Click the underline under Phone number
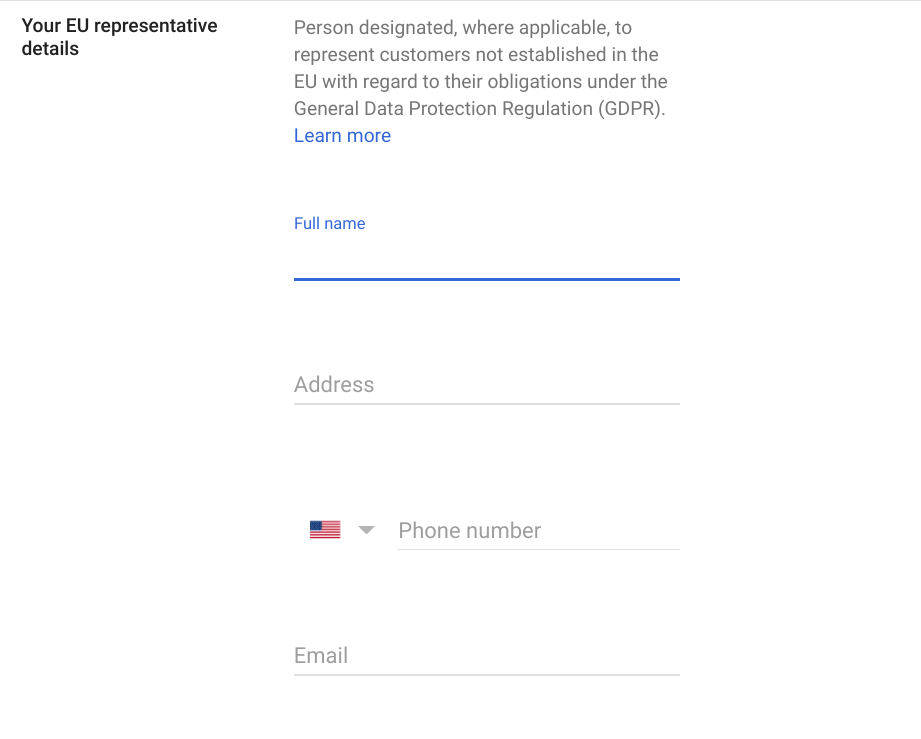 (x=538, y=549)
